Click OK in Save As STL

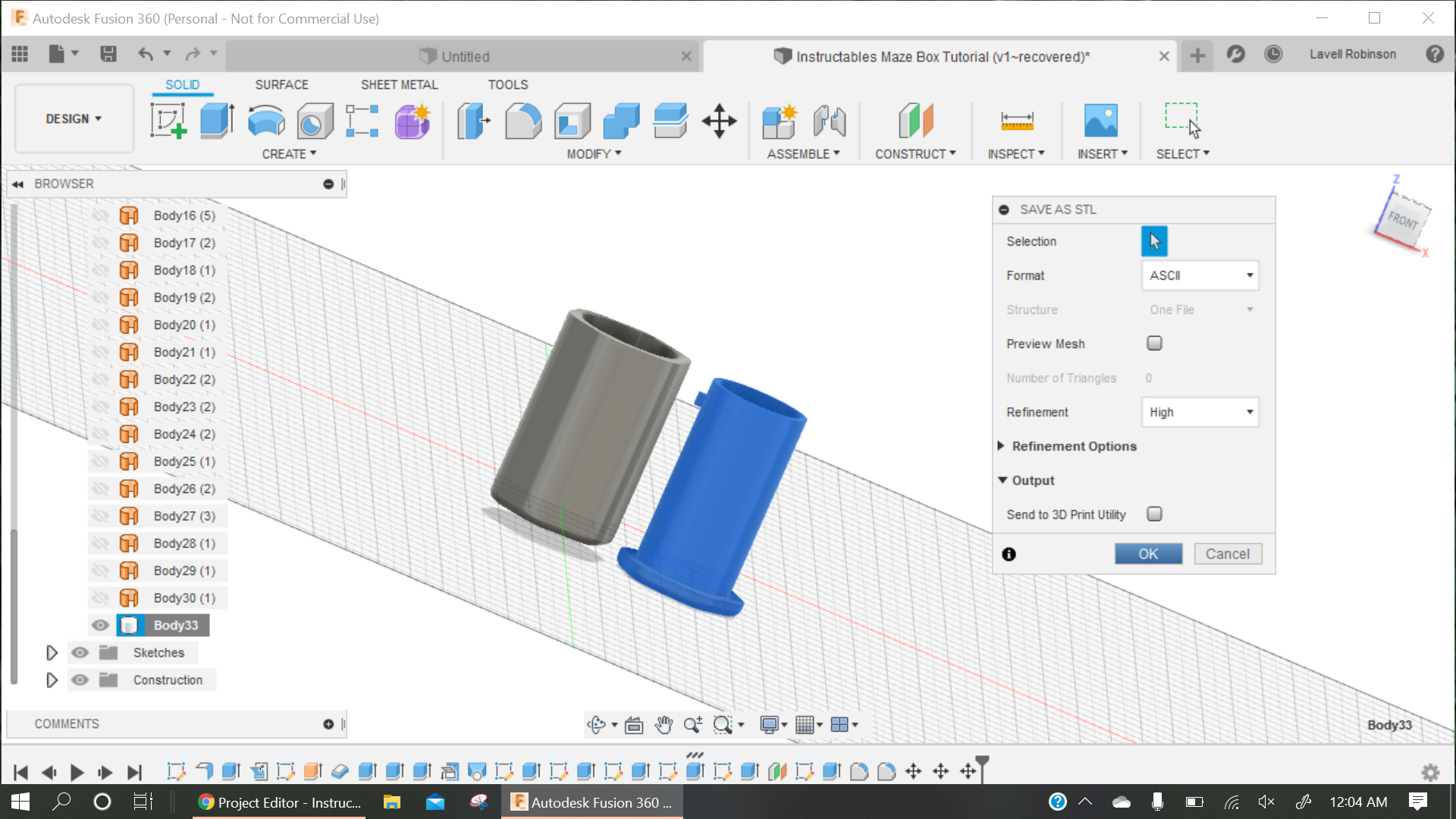(1148, 554)
